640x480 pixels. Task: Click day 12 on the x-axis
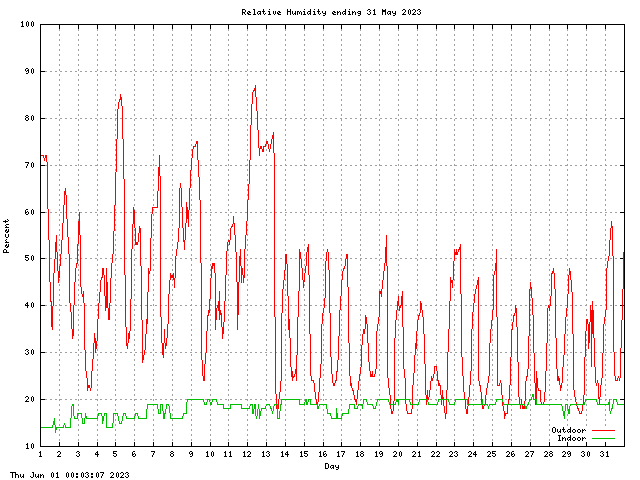click(x=247, y=454)
